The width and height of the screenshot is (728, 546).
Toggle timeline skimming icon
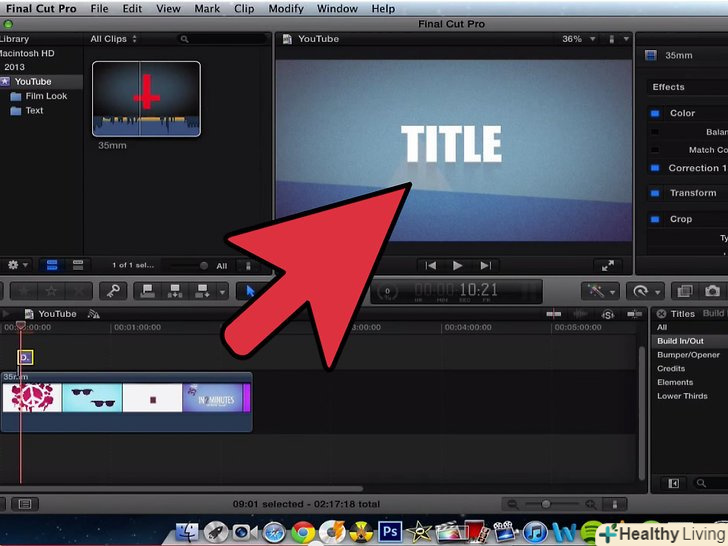tap(553, 314)
